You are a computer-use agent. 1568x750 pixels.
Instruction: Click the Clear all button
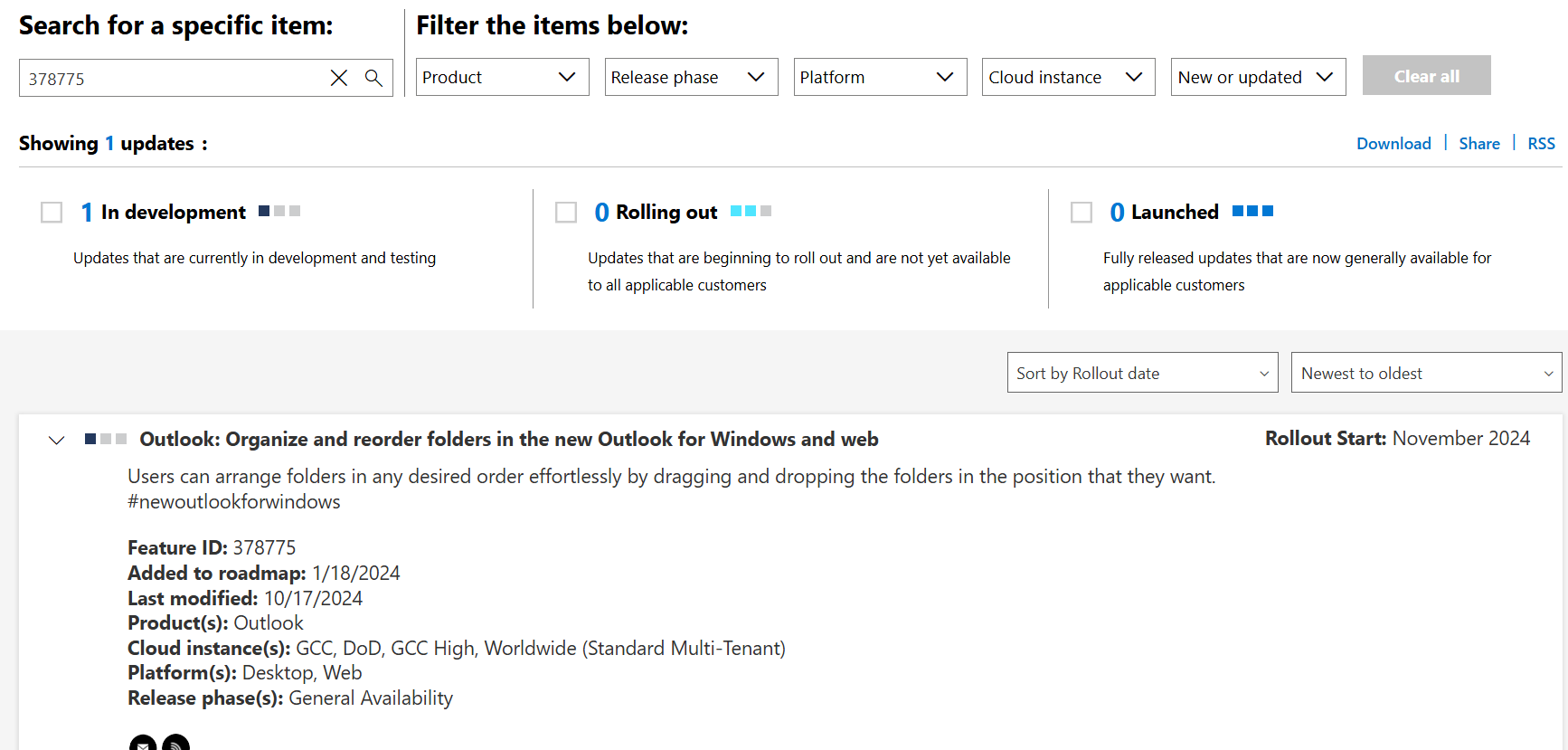tap(1427, 76)
